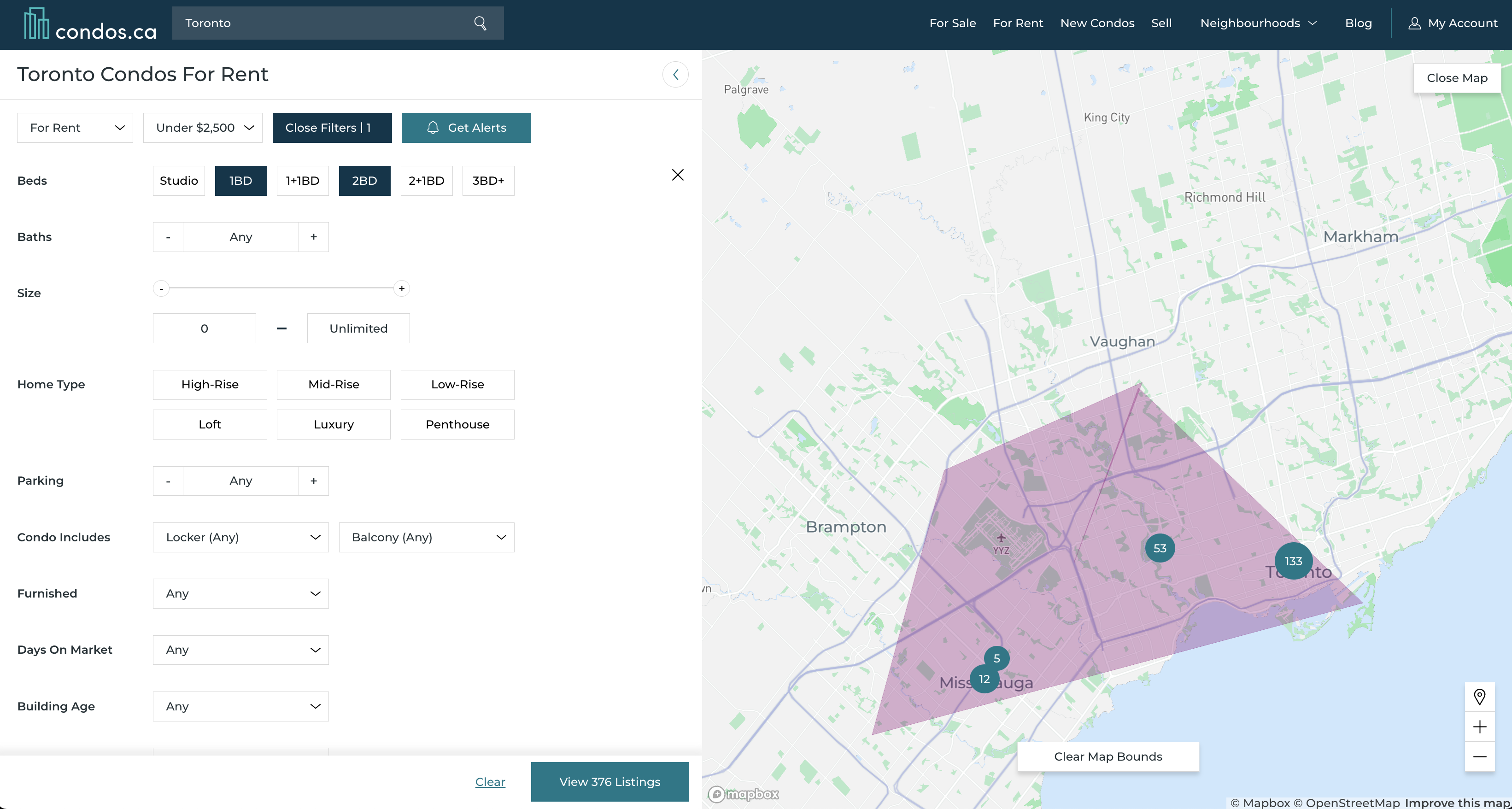Open the Under $2,500 price dropdown

tap(203, 128)
